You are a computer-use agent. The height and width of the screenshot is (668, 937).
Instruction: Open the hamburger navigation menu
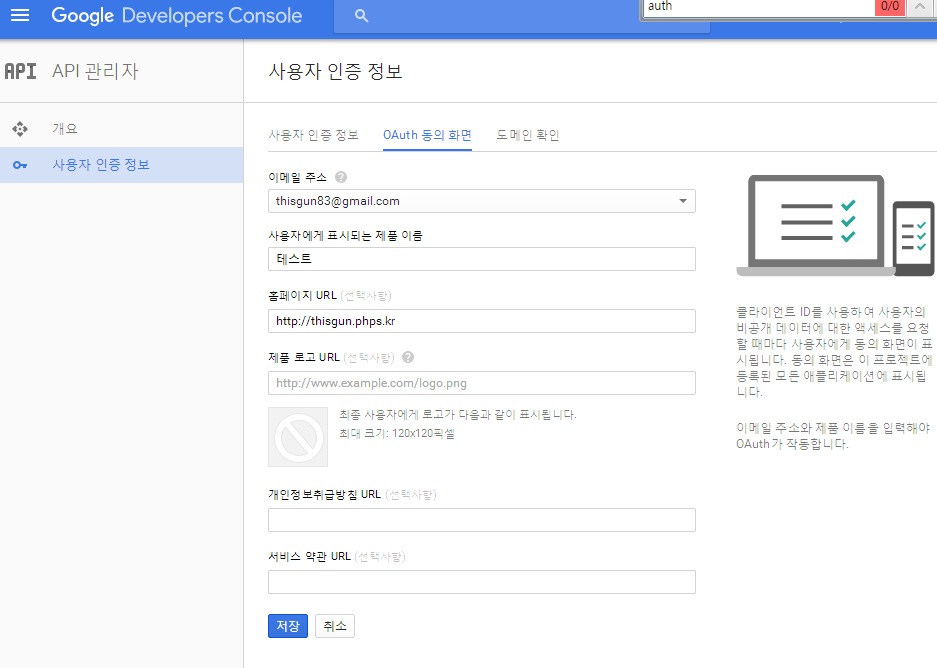pyautogui.click(x=20, y=16)
